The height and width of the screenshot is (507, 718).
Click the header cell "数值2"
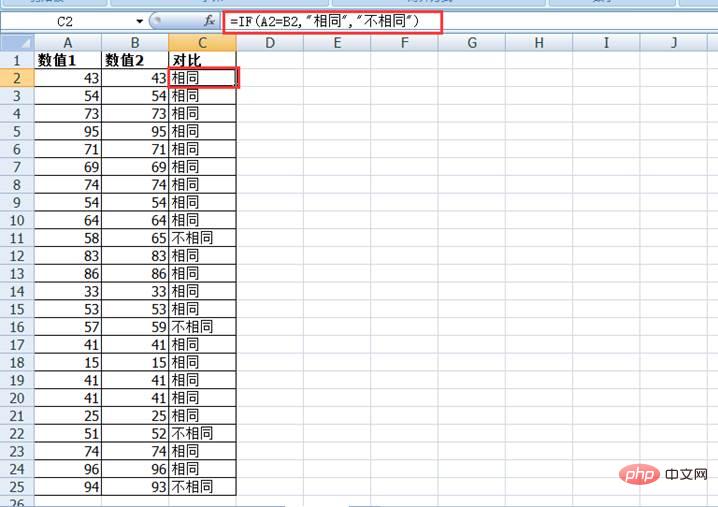coord(135,60)
